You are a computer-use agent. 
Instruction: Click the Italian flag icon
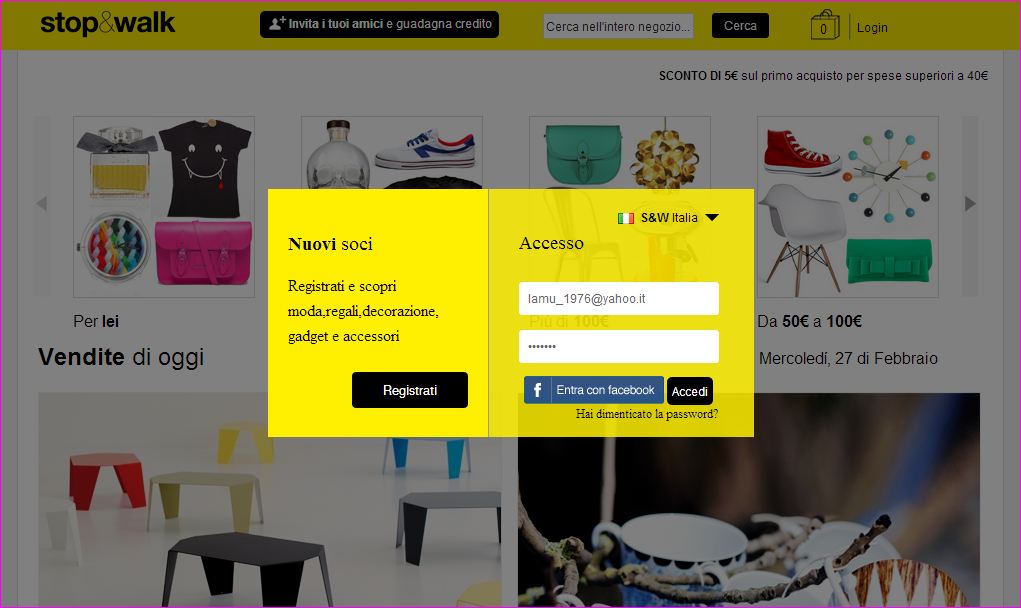(x=626, y=218)
